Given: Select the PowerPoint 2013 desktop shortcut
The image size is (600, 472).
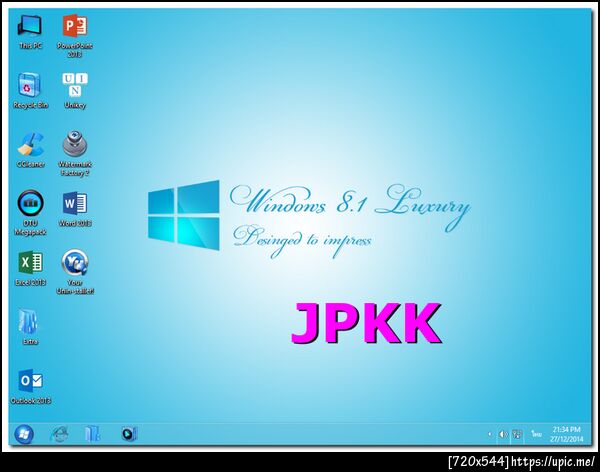Looking at the screenshot, I should pos(75,35).
